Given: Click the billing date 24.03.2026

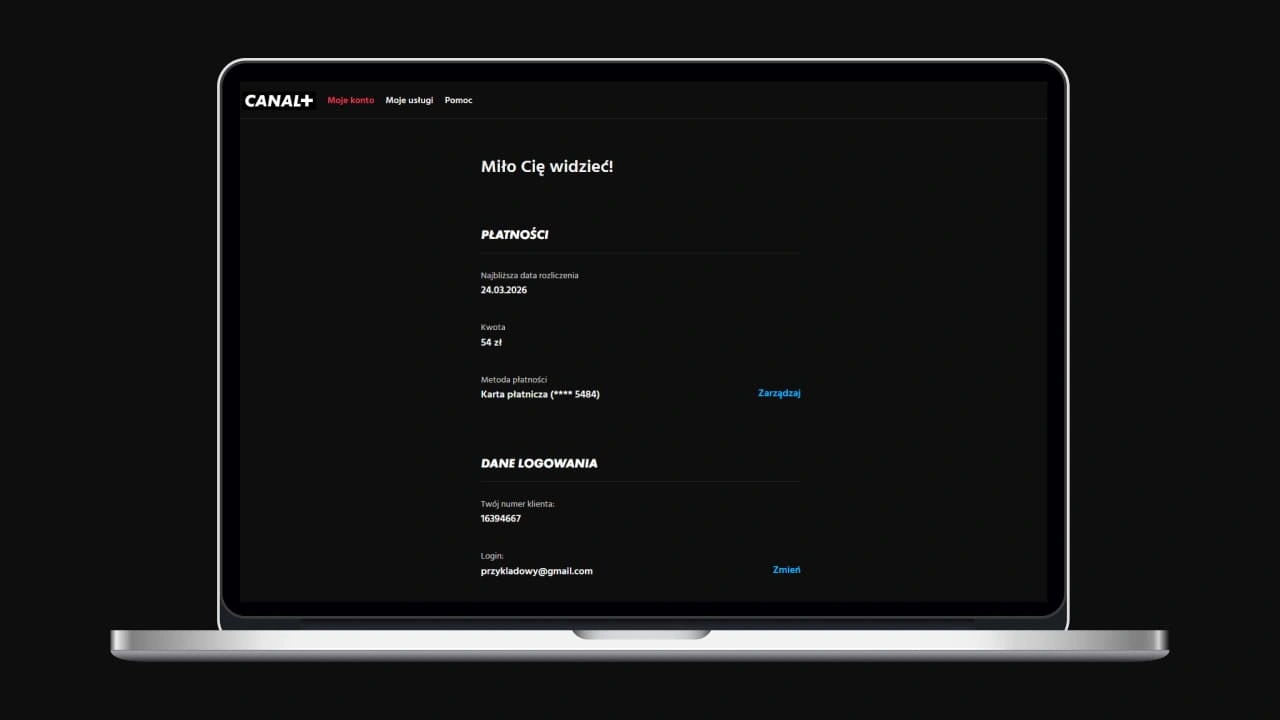Looking at the screenshot, I should click(x=503, y=290).
